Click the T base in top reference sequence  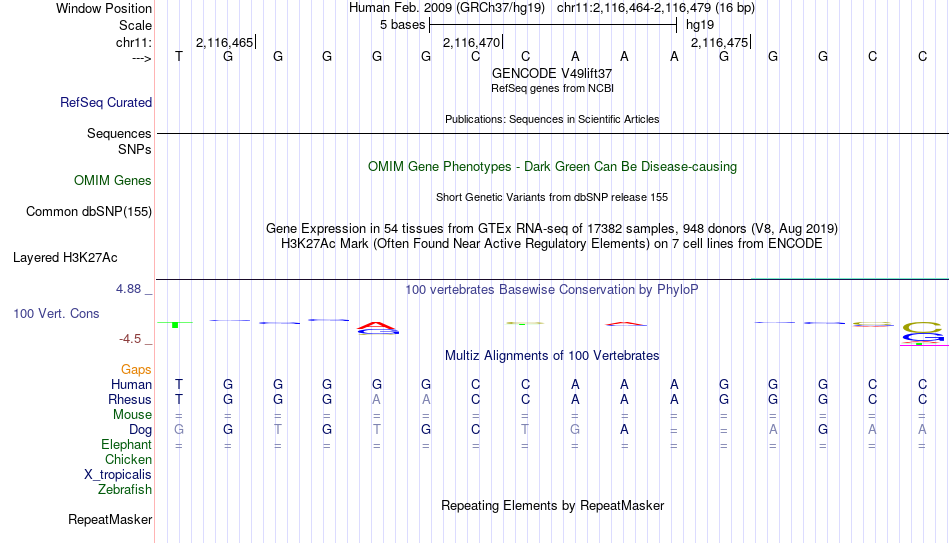tap(179, 56)
